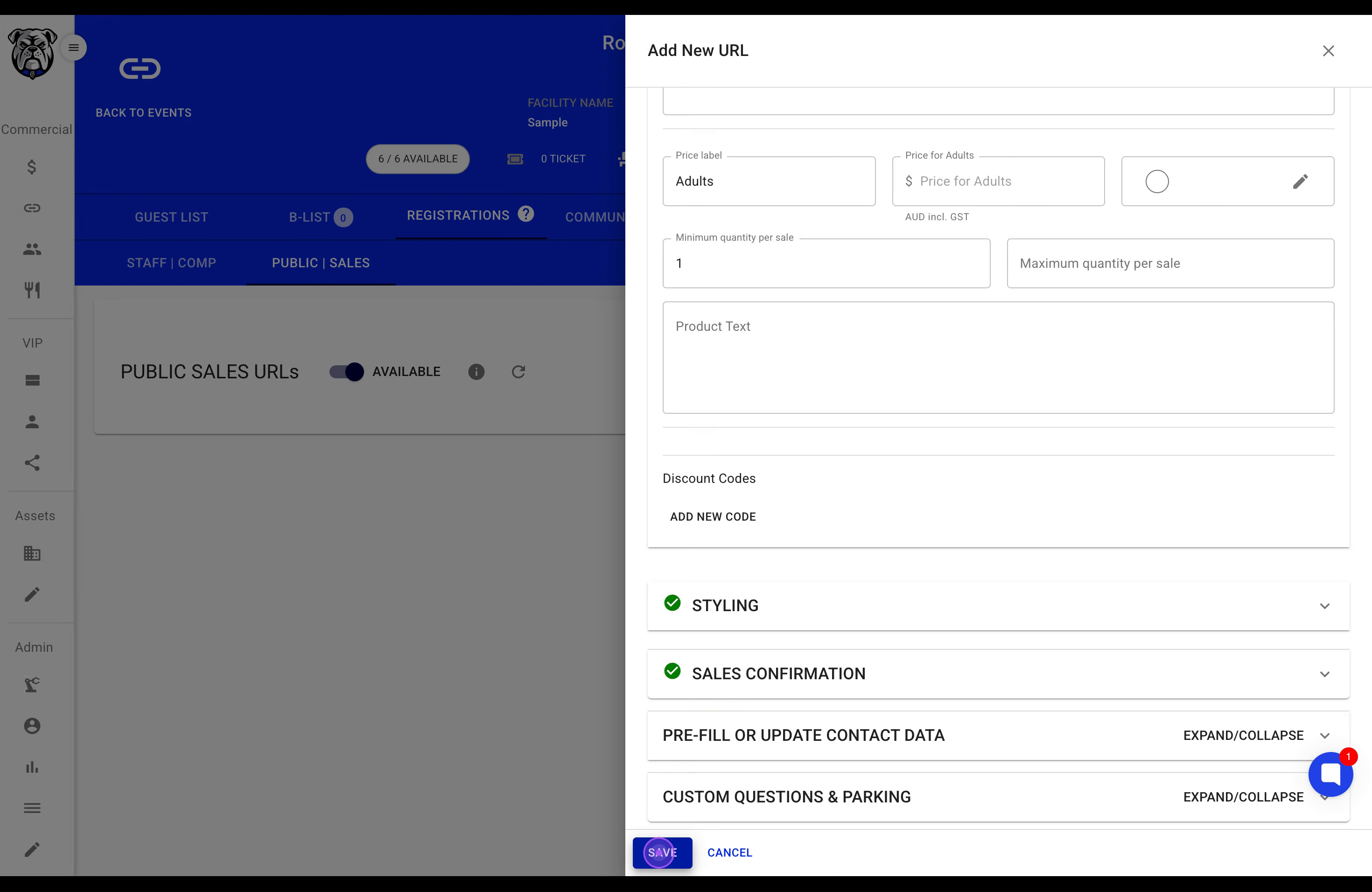Click the info icon next to AVAILABLE

(476, 372)
